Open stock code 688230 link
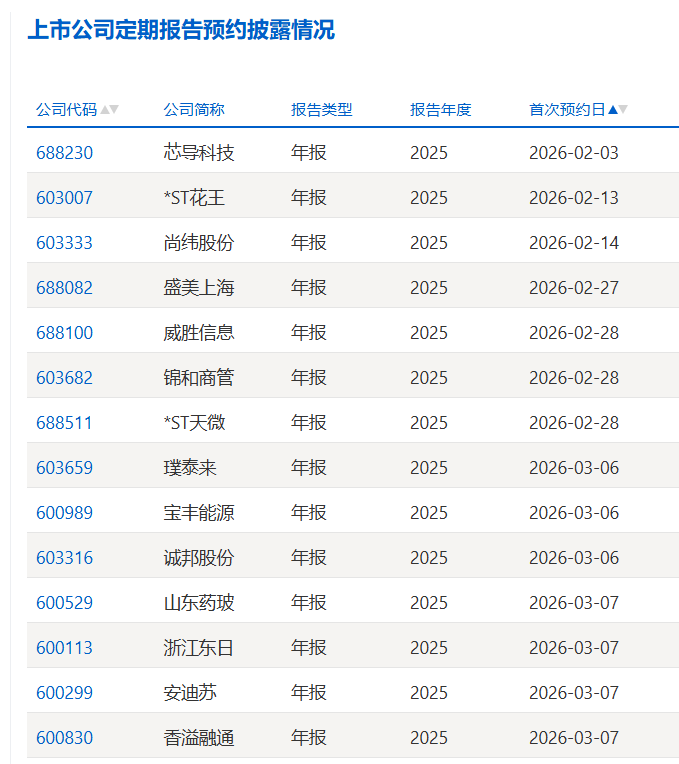 click(x=64, y=153)
